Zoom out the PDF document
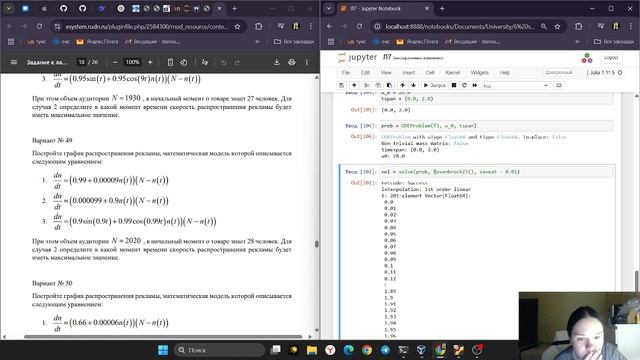640x360 pixels. tap(115, 62)
